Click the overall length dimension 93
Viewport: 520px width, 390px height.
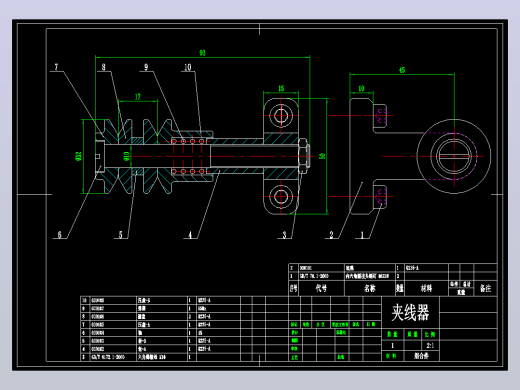click(x=202, y=53)
